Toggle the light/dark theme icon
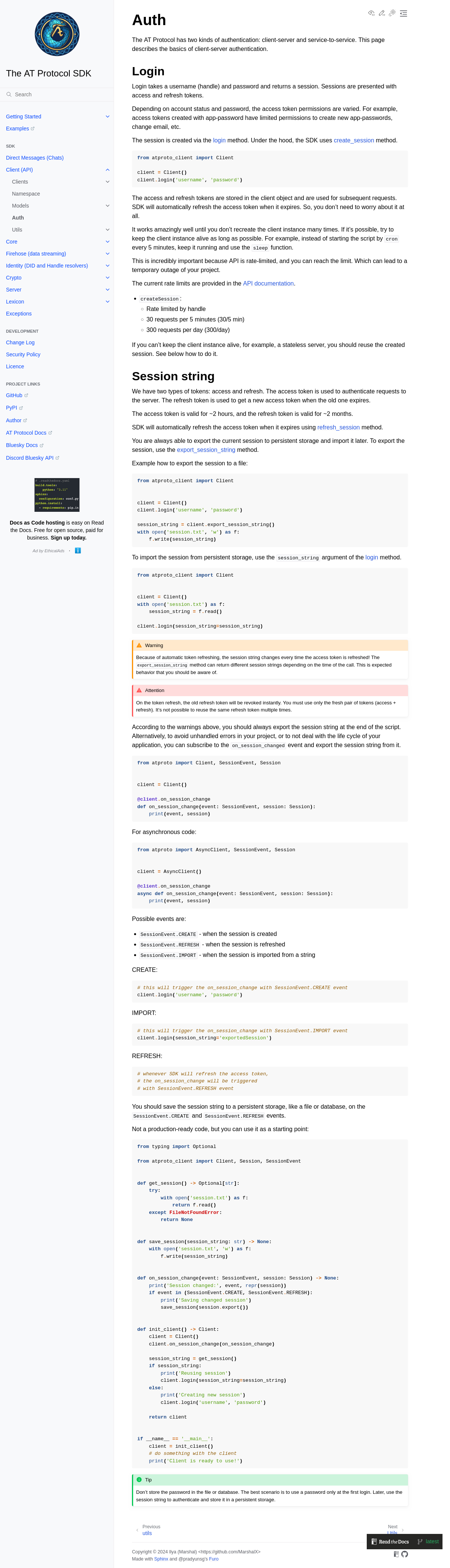This screenshot has width=450, height=1568. (x=392, y=13)
